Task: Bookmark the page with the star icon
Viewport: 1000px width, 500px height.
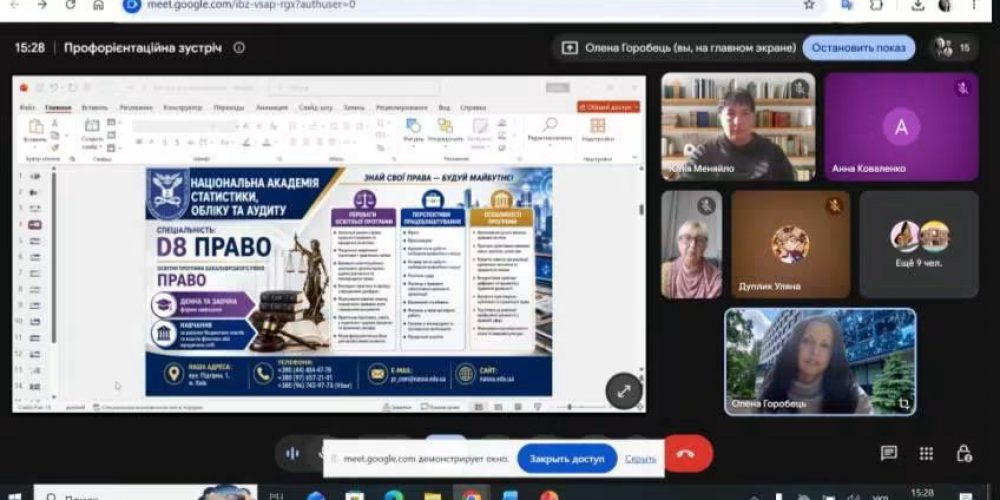Action: (x=809, y=5)
